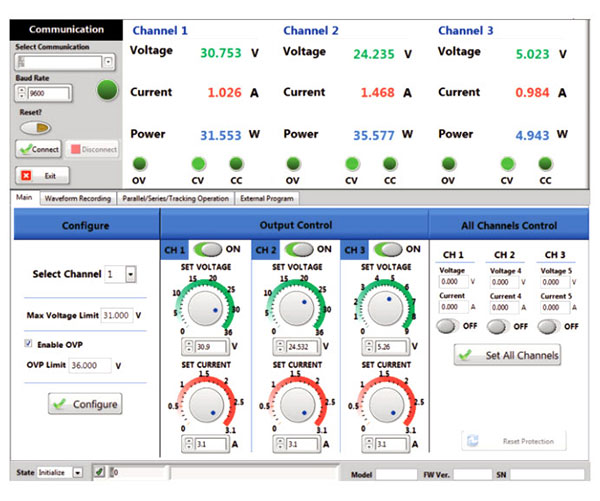
Task: Click the OVP Limit input field
Action: pos(90,366)
